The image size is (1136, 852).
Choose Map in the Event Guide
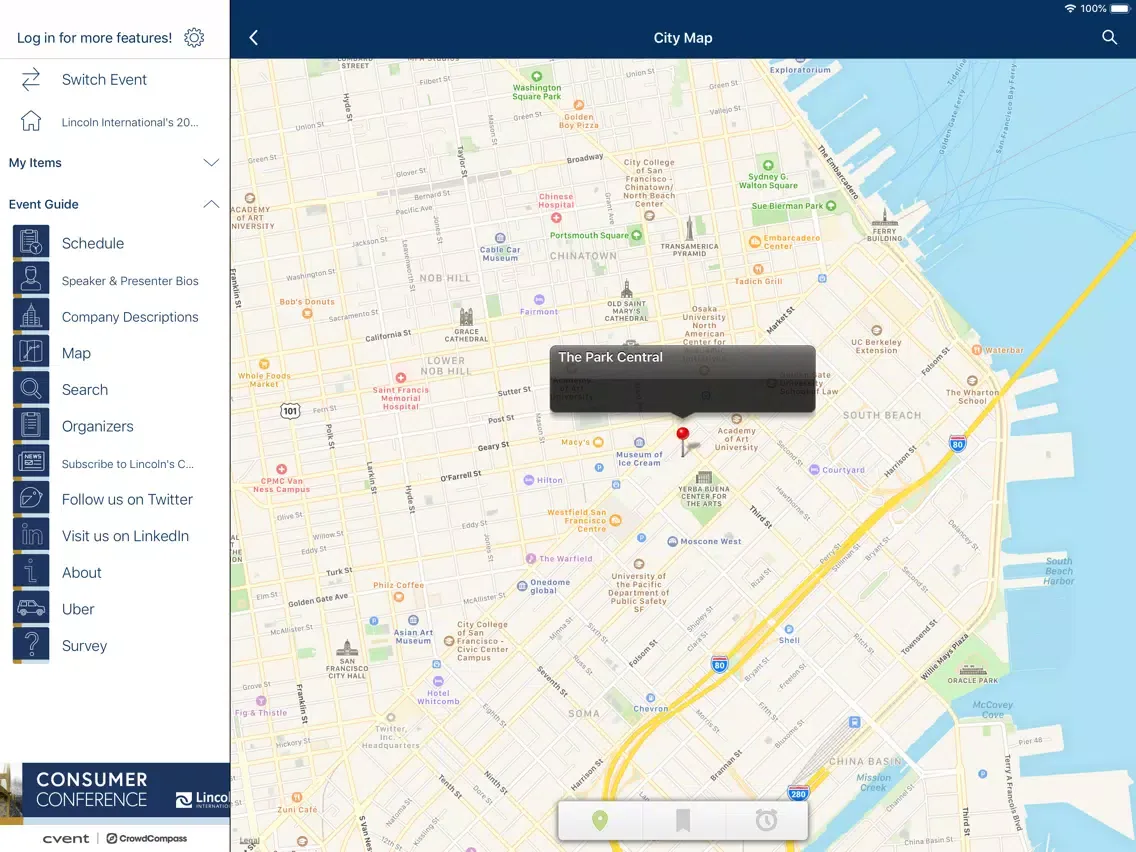coord(76,353)
